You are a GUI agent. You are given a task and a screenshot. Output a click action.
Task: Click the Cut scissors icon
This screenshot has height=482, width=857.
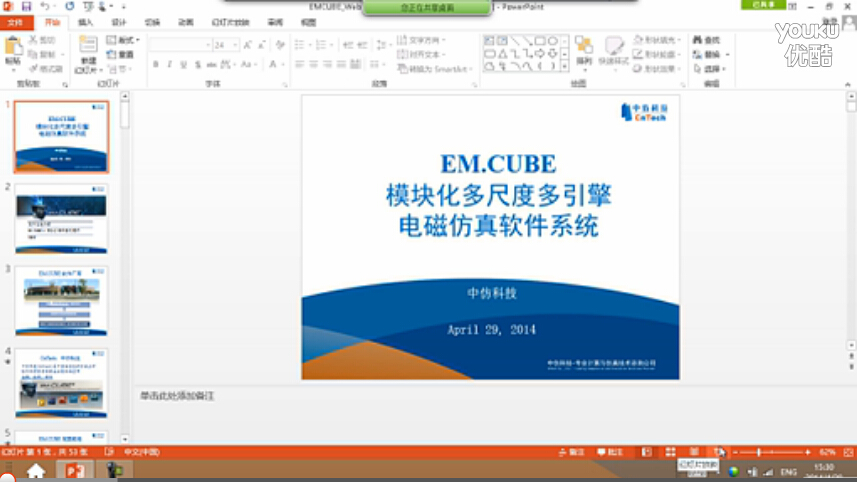33,40
